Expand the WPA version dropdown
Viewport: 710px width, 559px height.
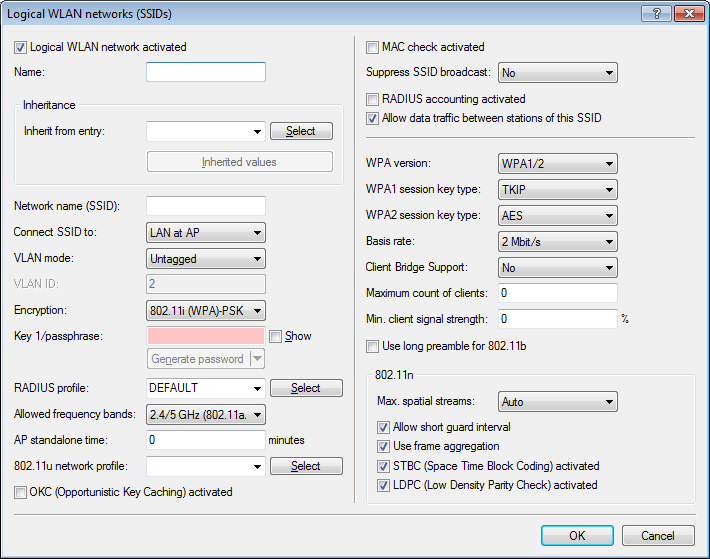coord(557,164)
